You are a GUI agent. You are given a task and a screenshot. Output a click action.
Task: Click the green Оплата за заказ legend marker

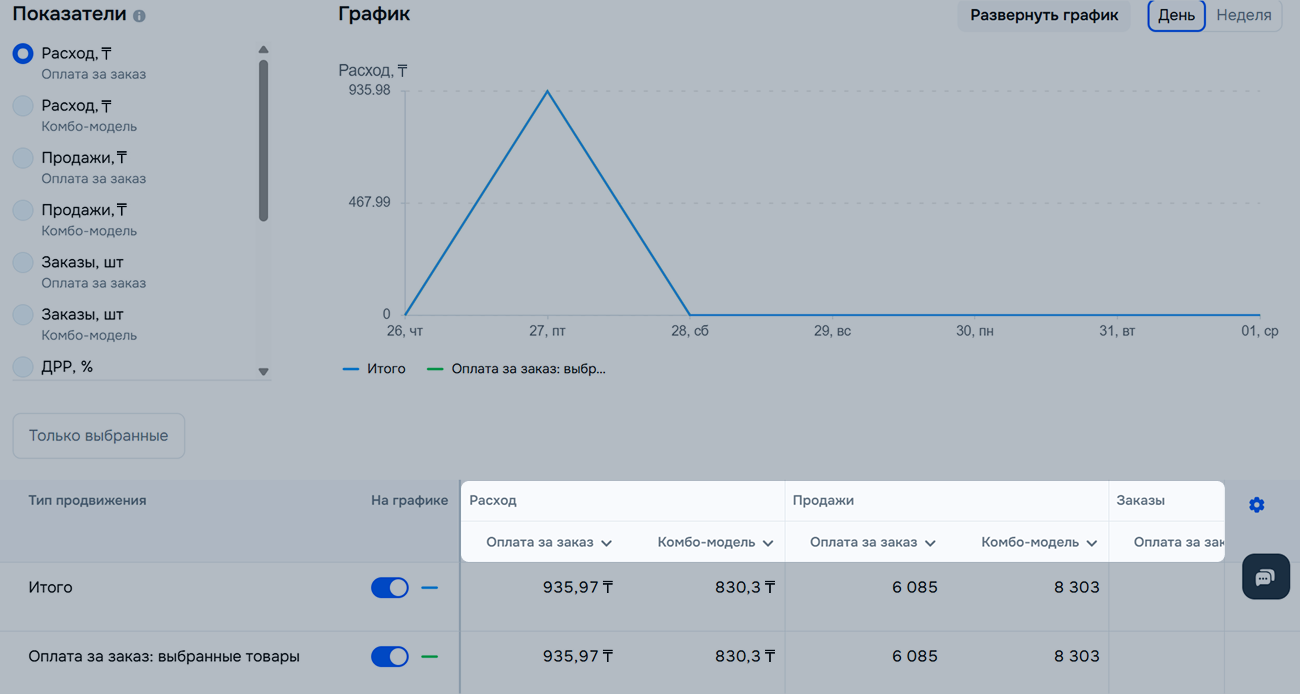(435, 369)
